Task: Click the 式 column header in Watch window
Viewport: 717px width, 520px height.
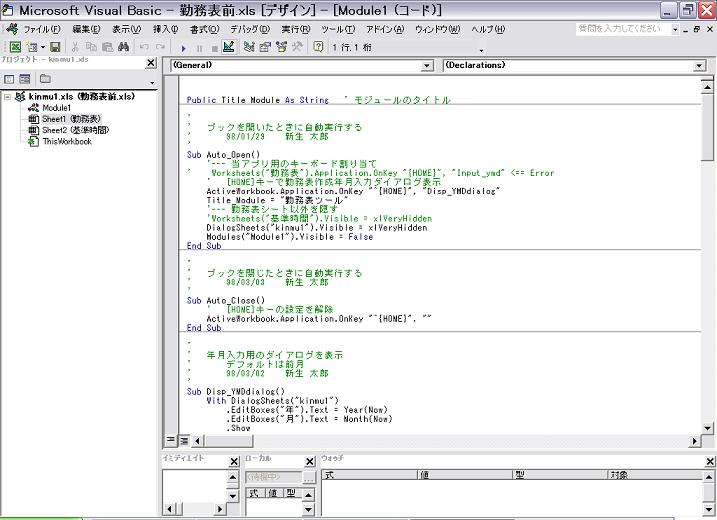Action: (369, 475)
